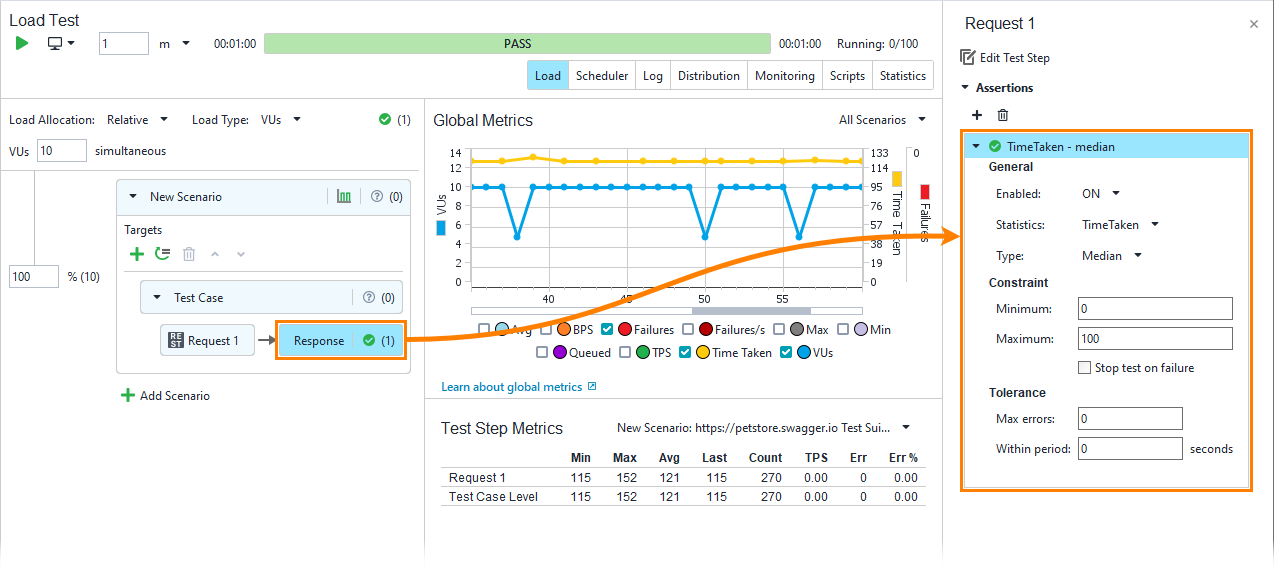This screenshot has height=570, width=1274.
Task: Enable the TPS metric checkbox
Action: pos(625,352)
